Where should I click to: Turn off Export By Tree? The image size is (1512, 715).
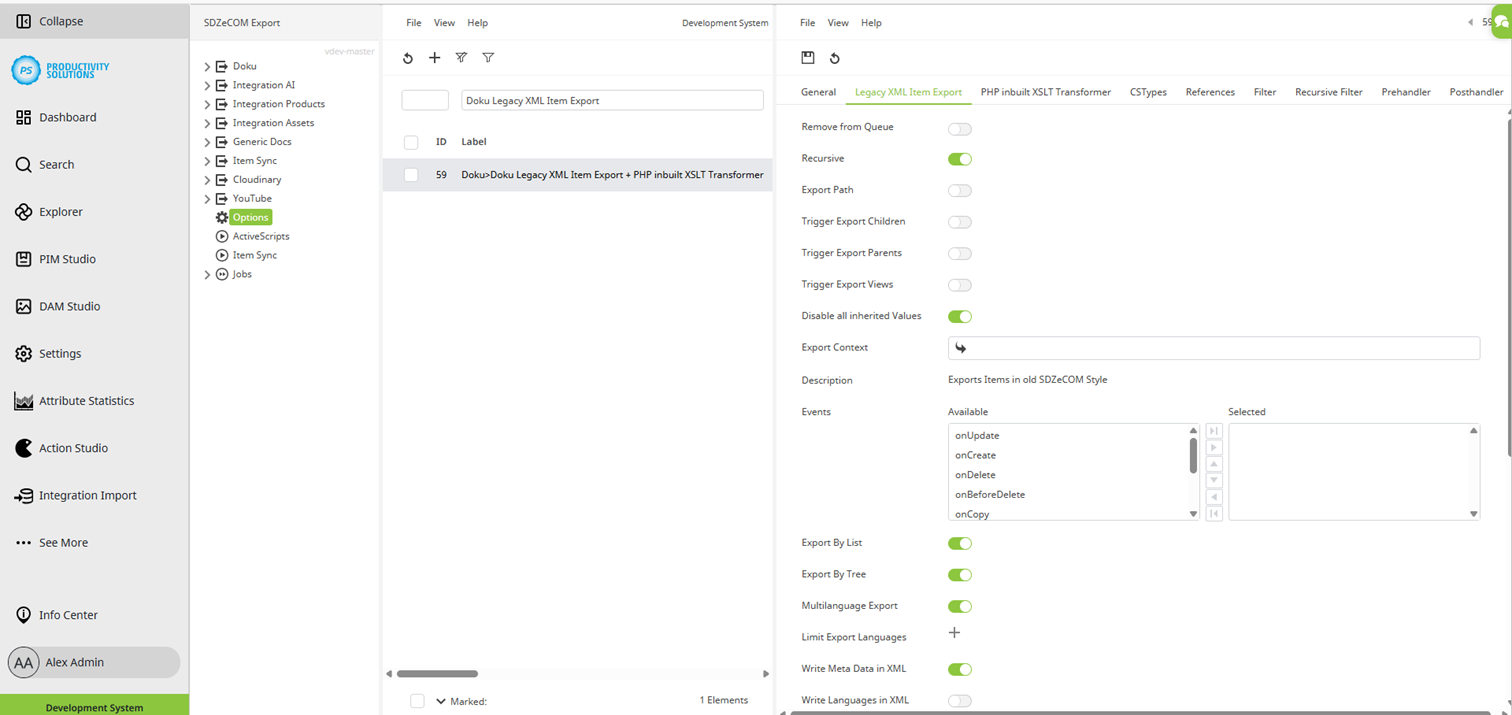[x=960, y=575]
